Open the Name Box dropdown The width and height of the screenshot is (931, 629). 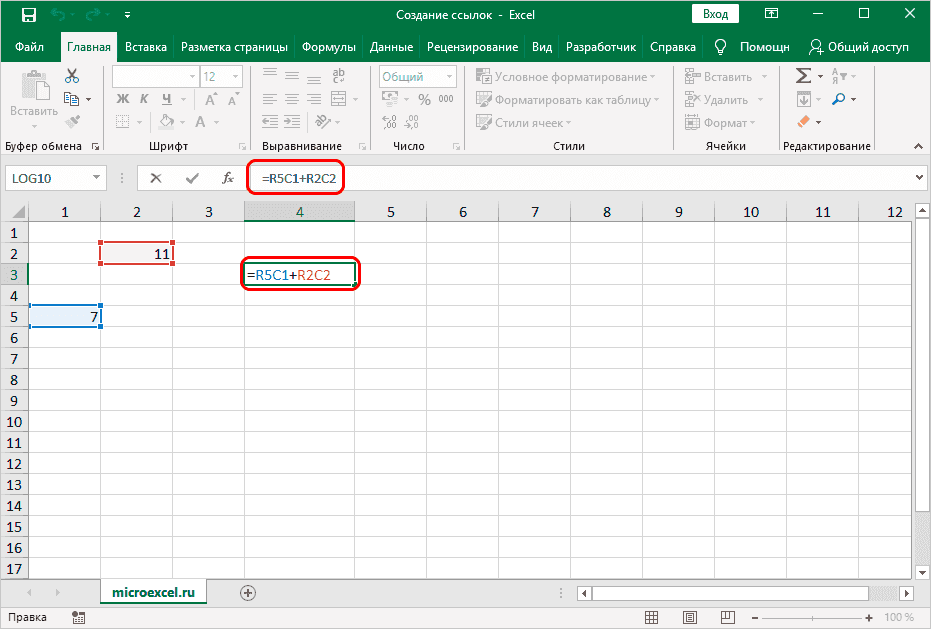97,178
